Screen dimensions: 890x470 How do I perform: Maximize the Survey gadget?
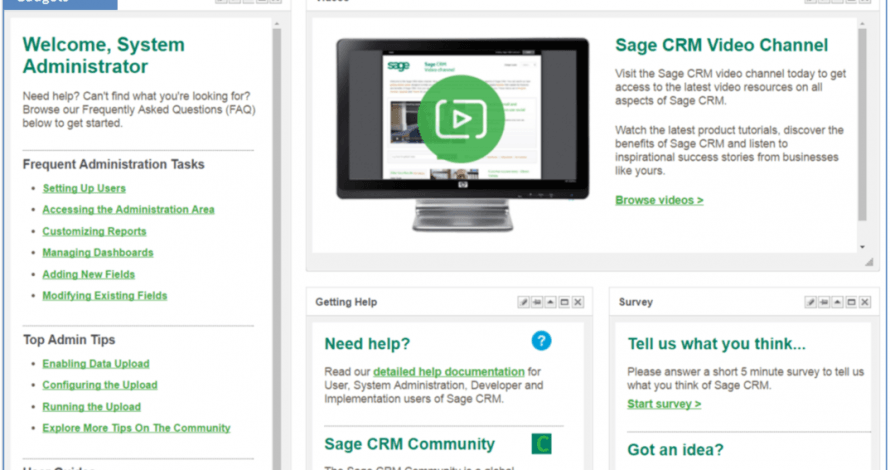(851, 302)
